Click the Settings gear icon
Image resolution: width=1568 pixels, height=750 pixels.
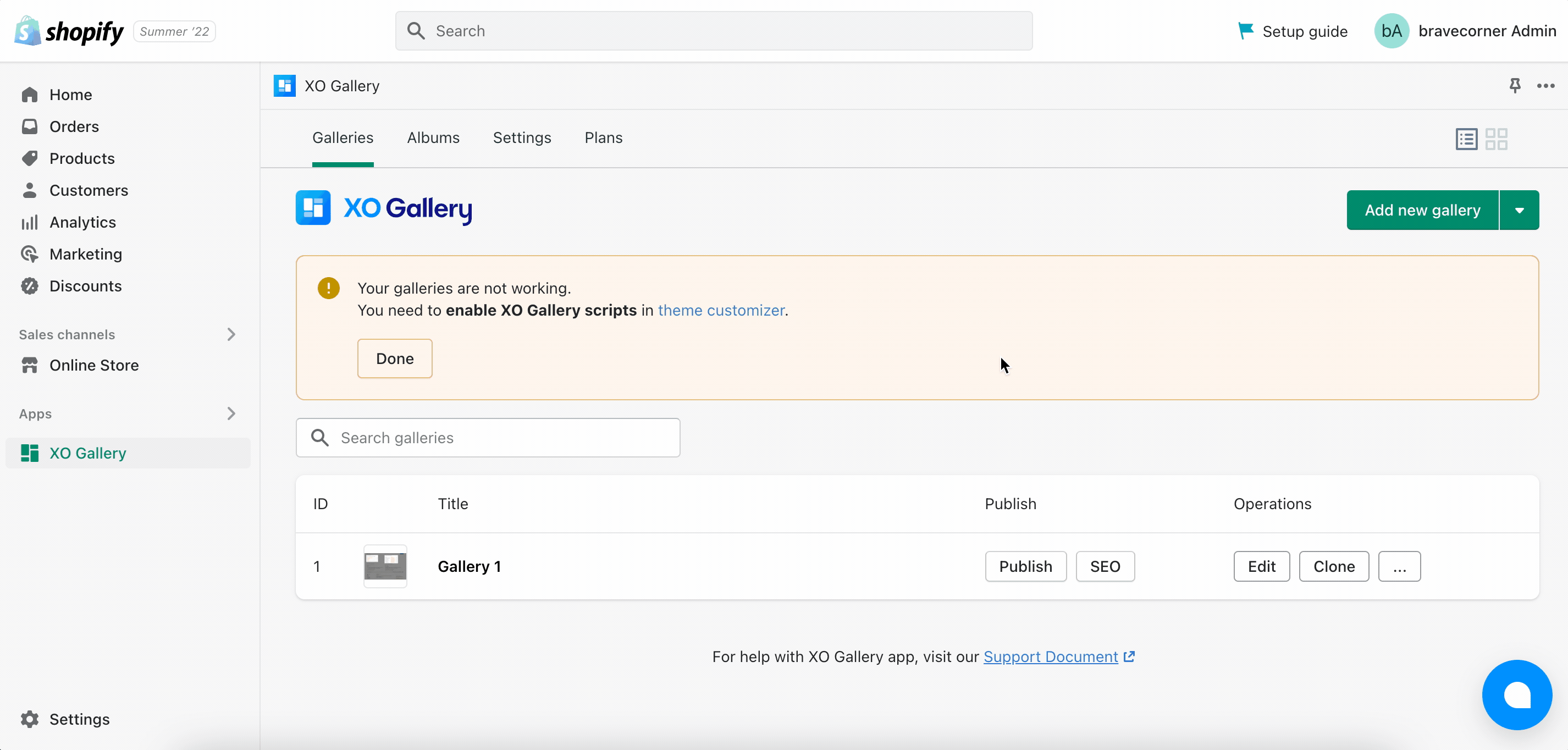[29, 719]
